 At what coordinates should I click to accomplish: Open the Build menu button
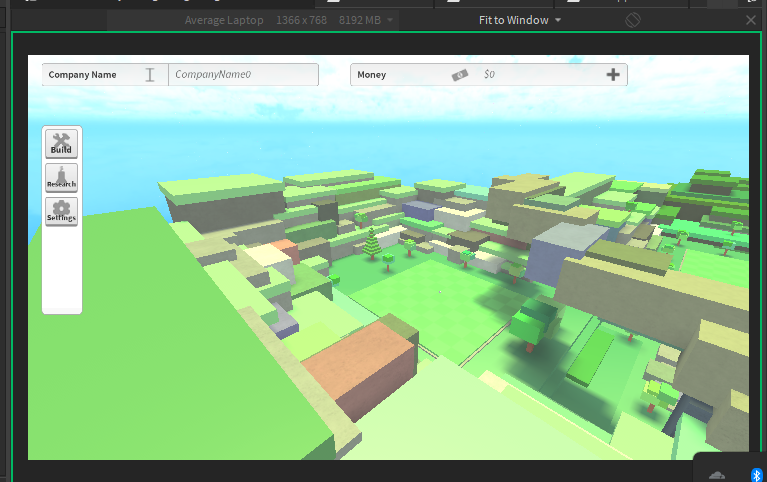point(61,143)
